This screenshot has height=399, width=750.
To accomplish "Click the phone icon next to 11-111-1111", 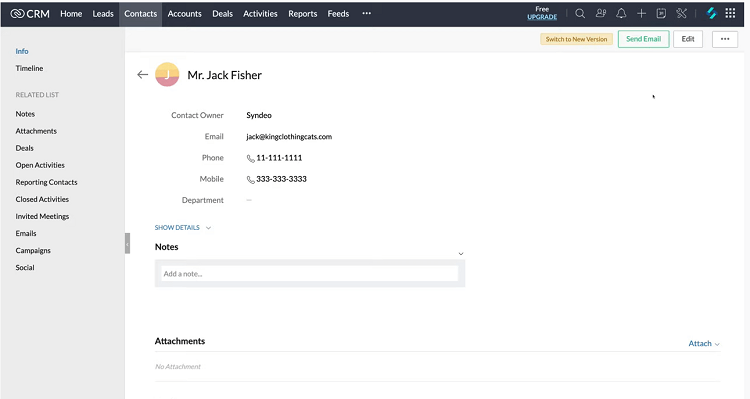I will (250, 158).
